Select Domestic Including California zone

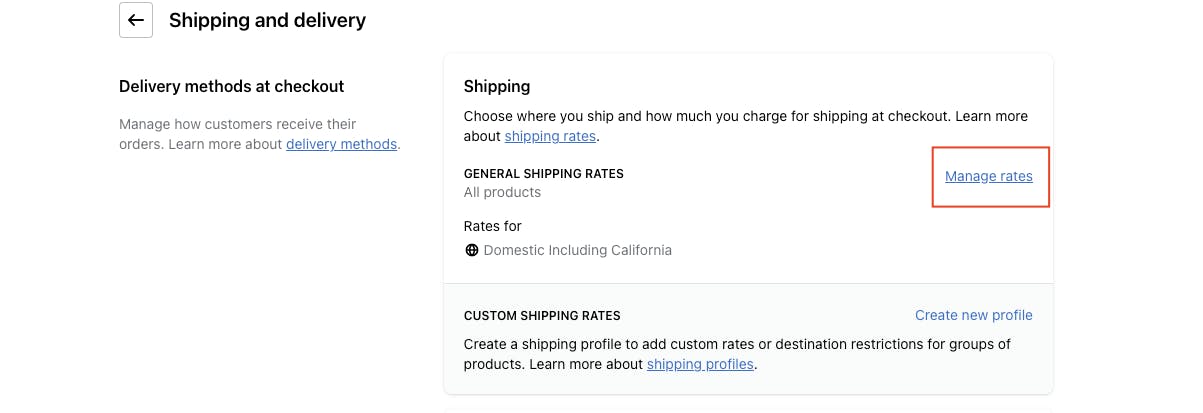click(578, 250)
